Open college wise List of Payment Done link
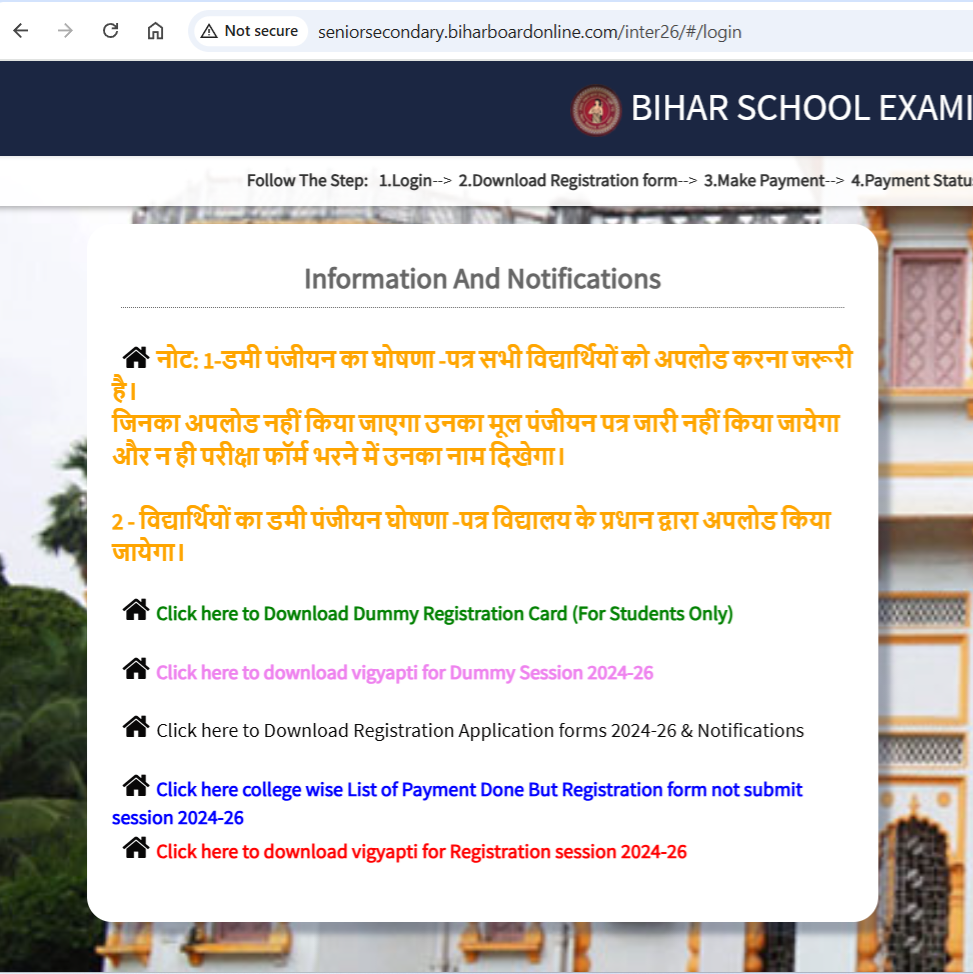The width and height of the screenshot is (973, 974). pyautogui.click(x=457, y=803)
